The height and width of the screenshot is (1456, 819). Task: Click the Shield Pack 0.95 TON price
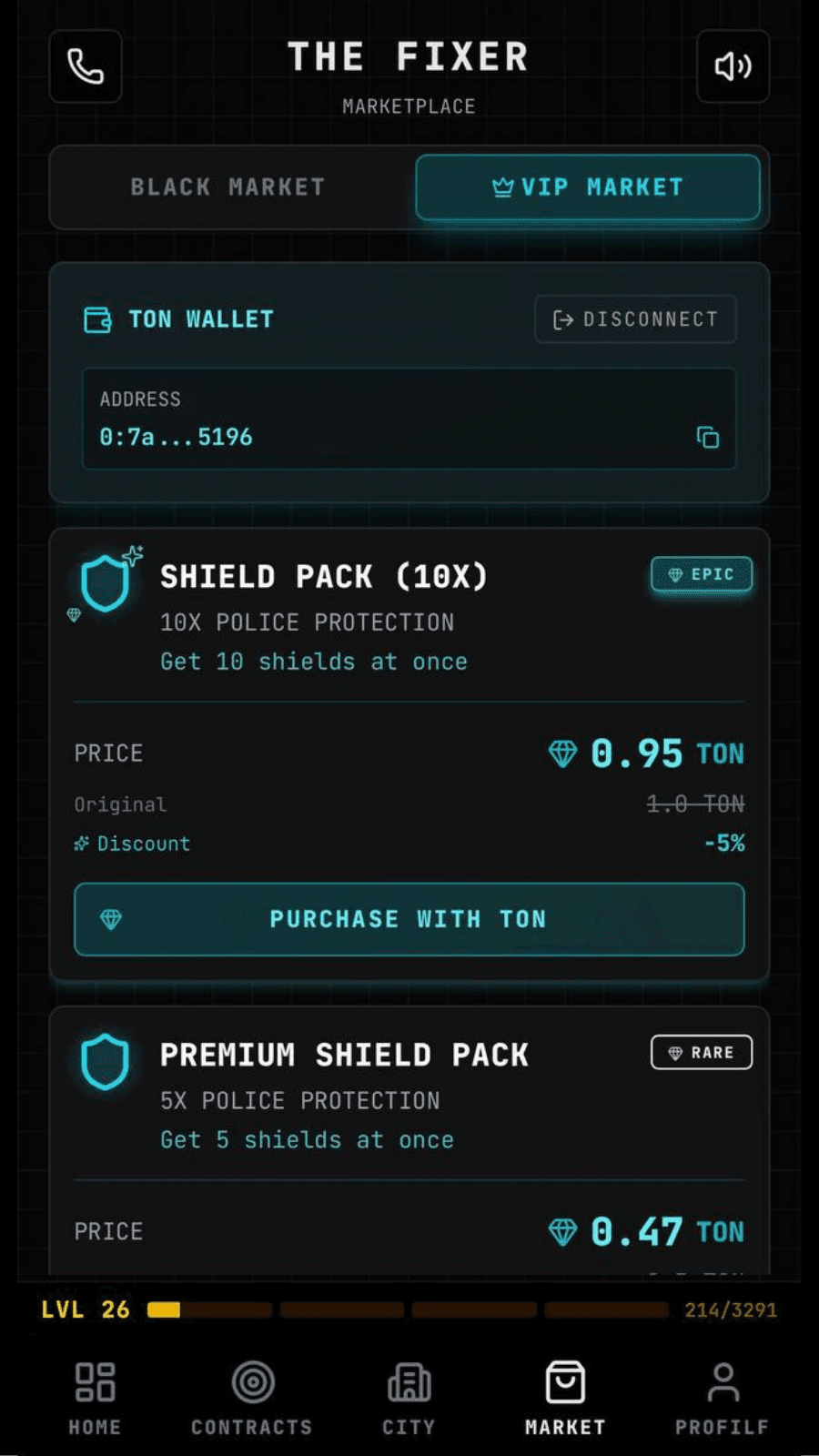[646, 753]
